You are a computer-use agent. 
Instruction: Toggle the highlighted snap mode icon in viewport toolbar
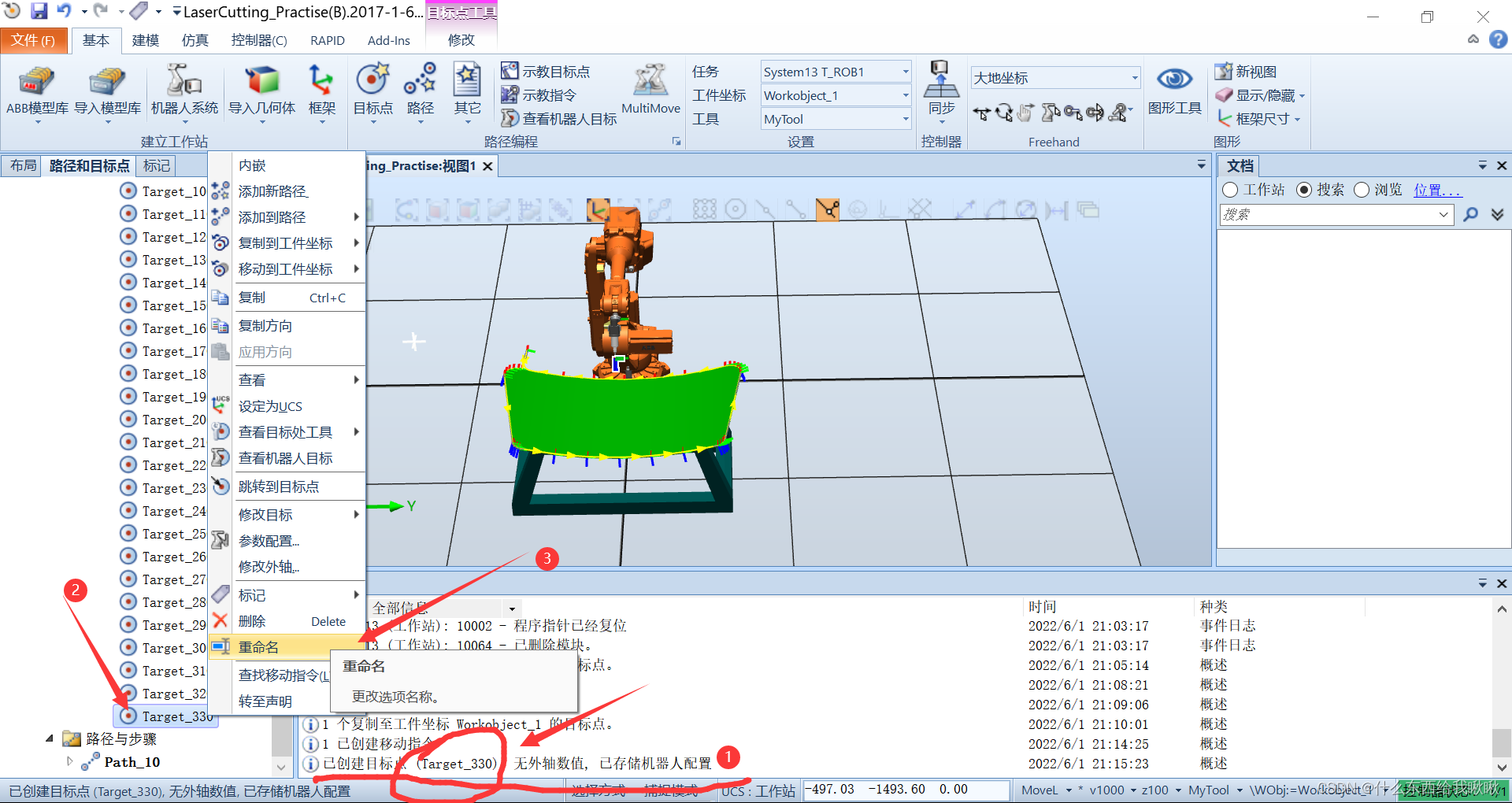click(x=827, y=209)
